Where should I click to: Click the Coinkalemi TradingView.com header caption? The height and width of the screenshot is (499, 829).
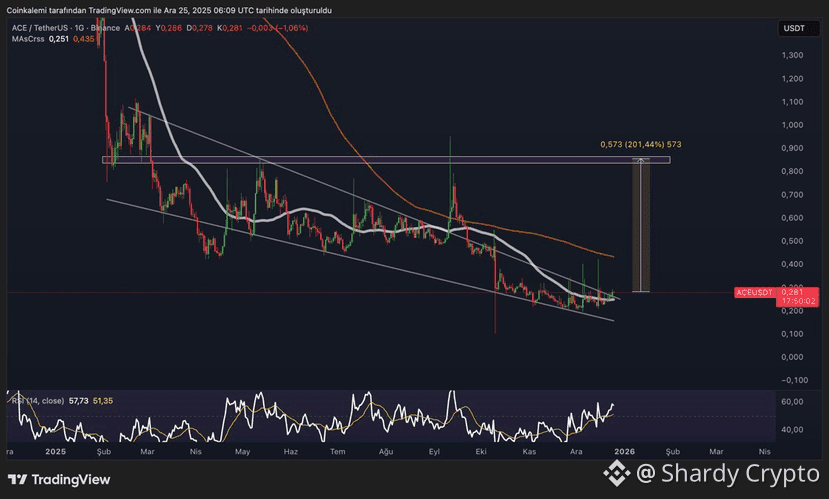169,11
